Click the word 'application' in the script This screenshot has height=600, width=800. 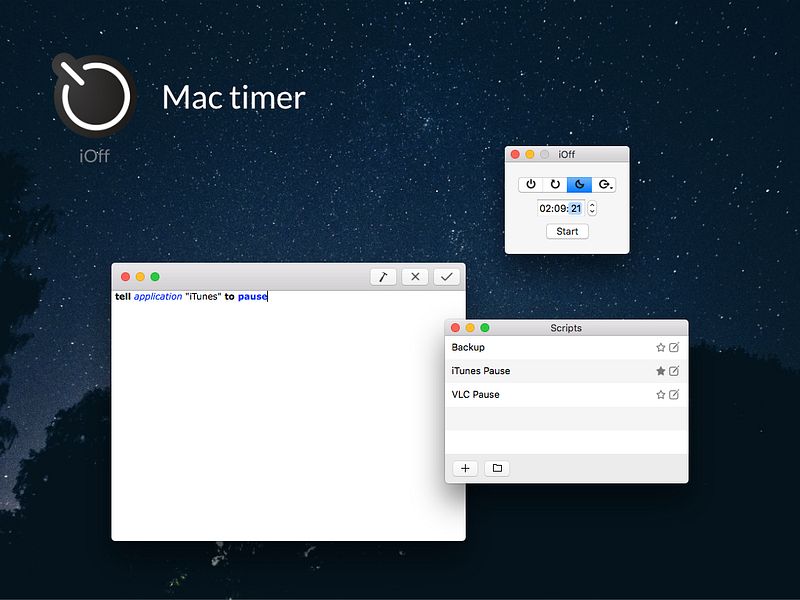coord(158,296)
